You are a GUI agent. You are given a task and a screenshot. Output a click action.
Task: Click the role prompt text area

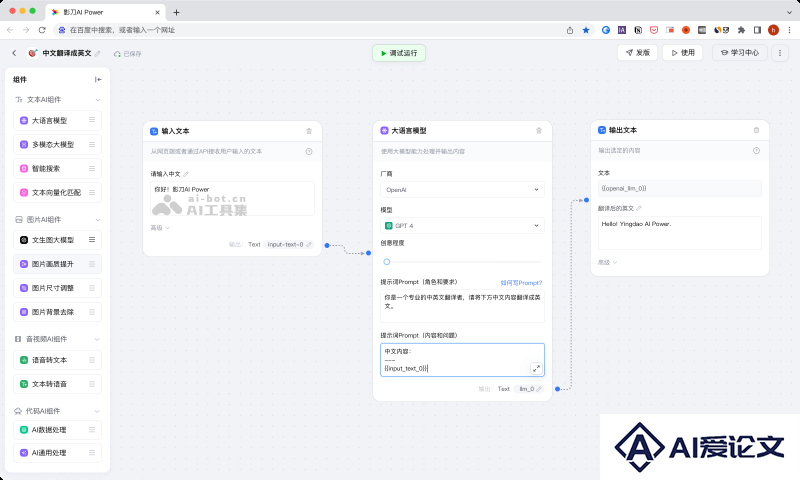[x=462, y=306]
